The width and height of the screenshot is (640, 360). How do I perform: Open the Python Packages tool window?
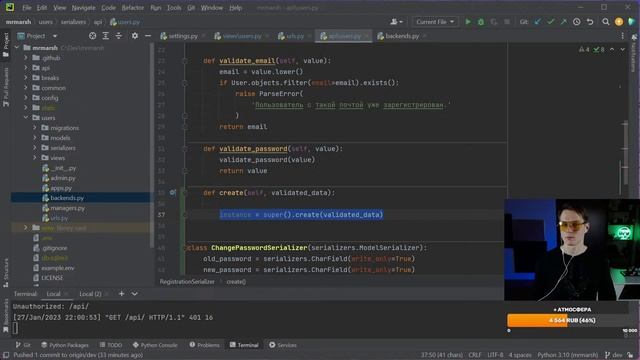click(64, 345)
